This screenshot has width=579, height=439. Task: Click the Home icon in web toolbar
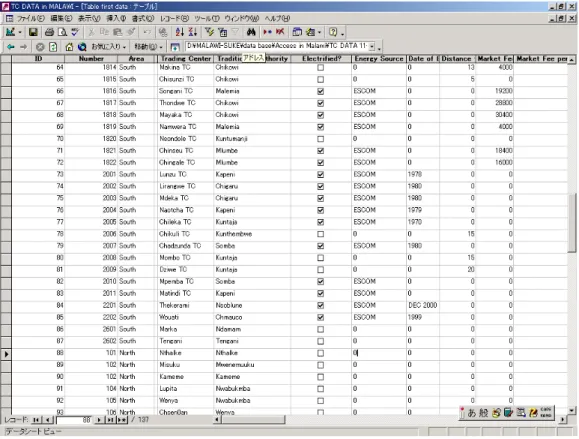tap(69, 47)
